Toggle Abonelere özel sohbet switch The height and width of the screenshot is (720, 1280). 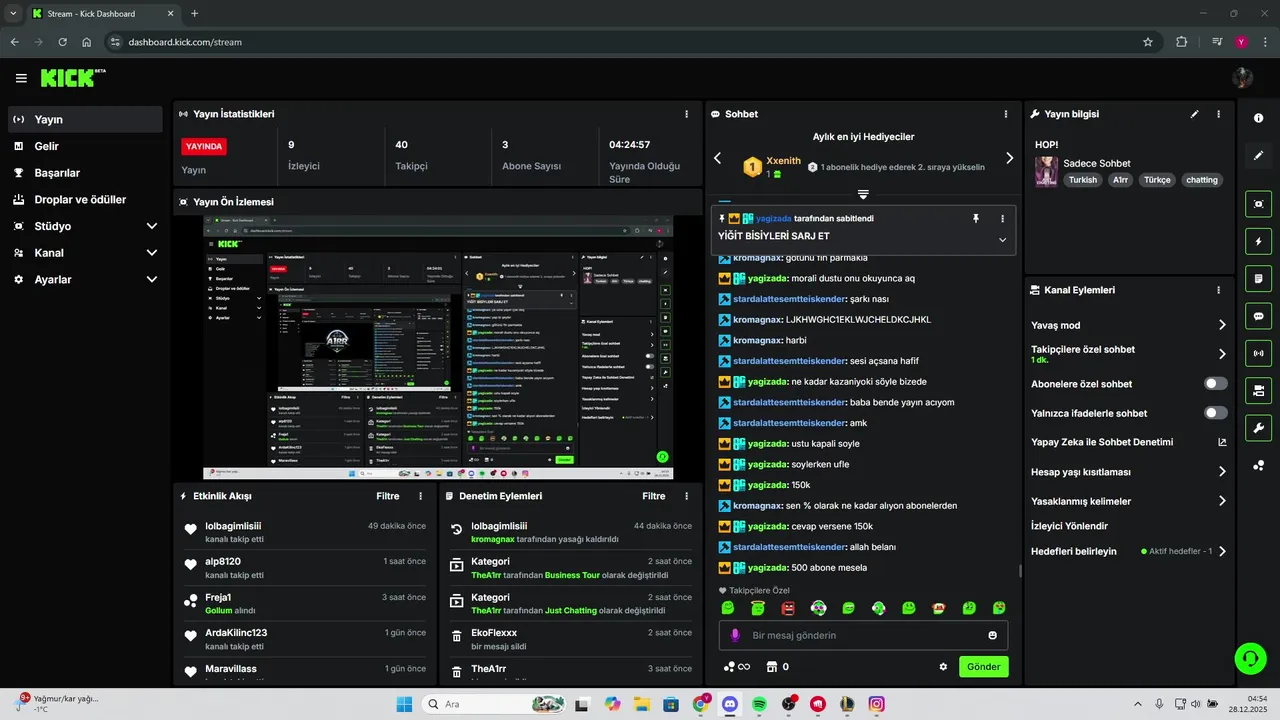[1216, 383]
